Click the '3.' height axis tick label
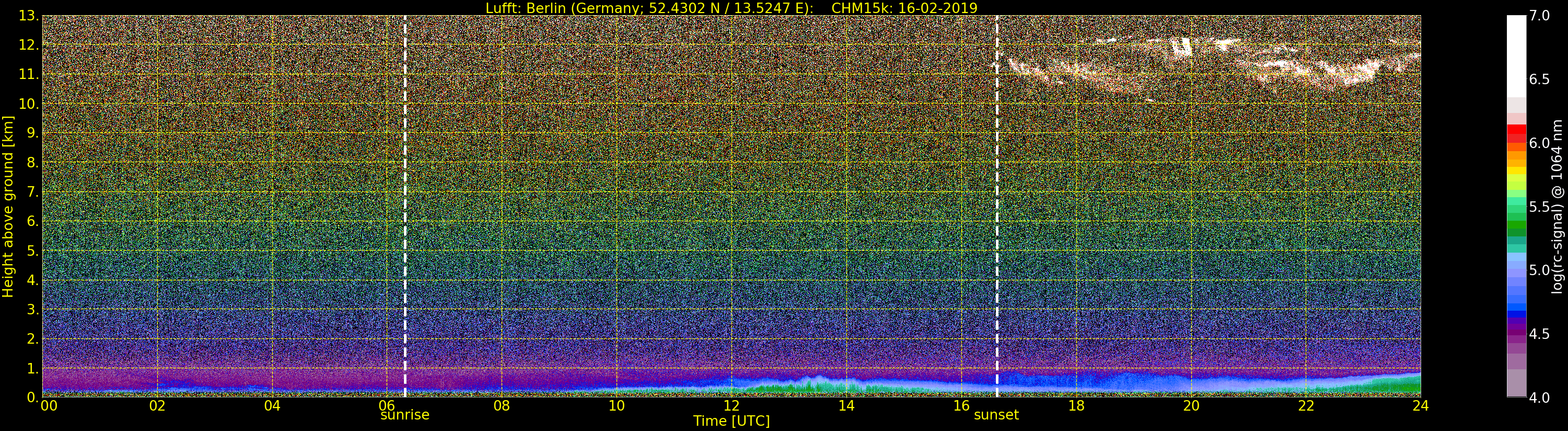This screenshot has width=1568, height=431. (33, 310)
